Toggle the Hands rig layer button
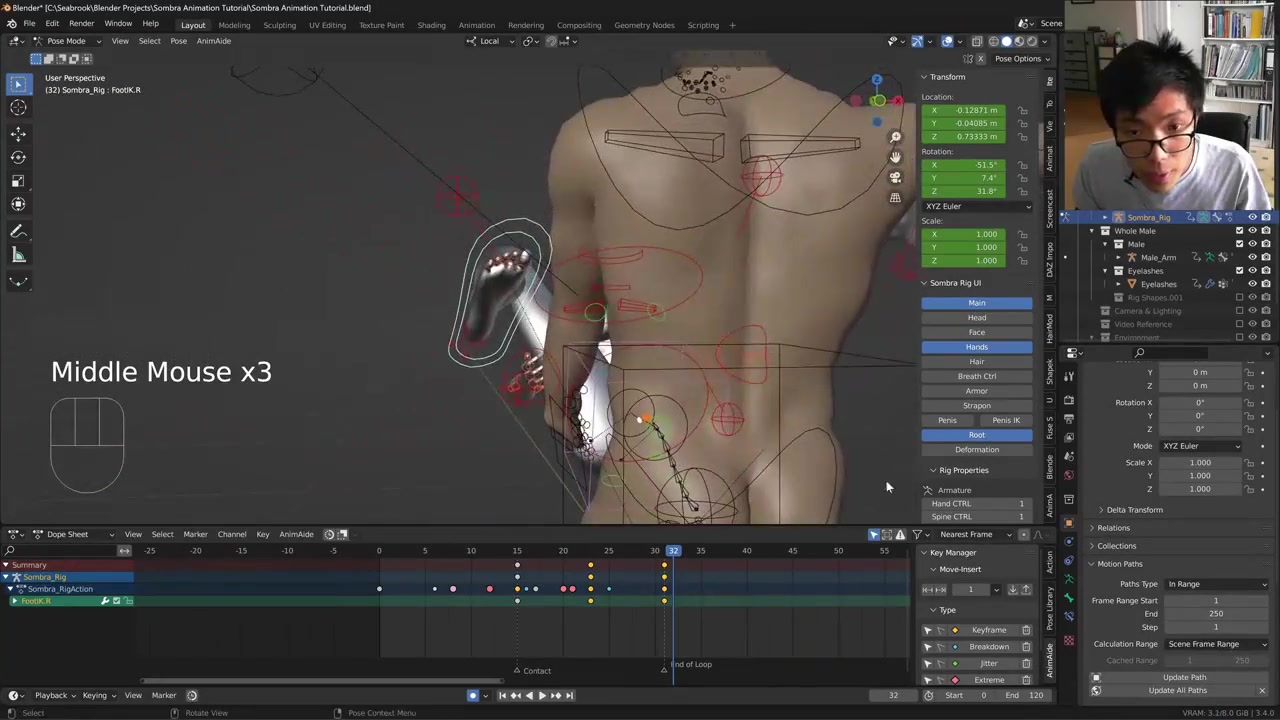Image resolution: width=1280 pixels, height=720 pixels. coord(976,347)
